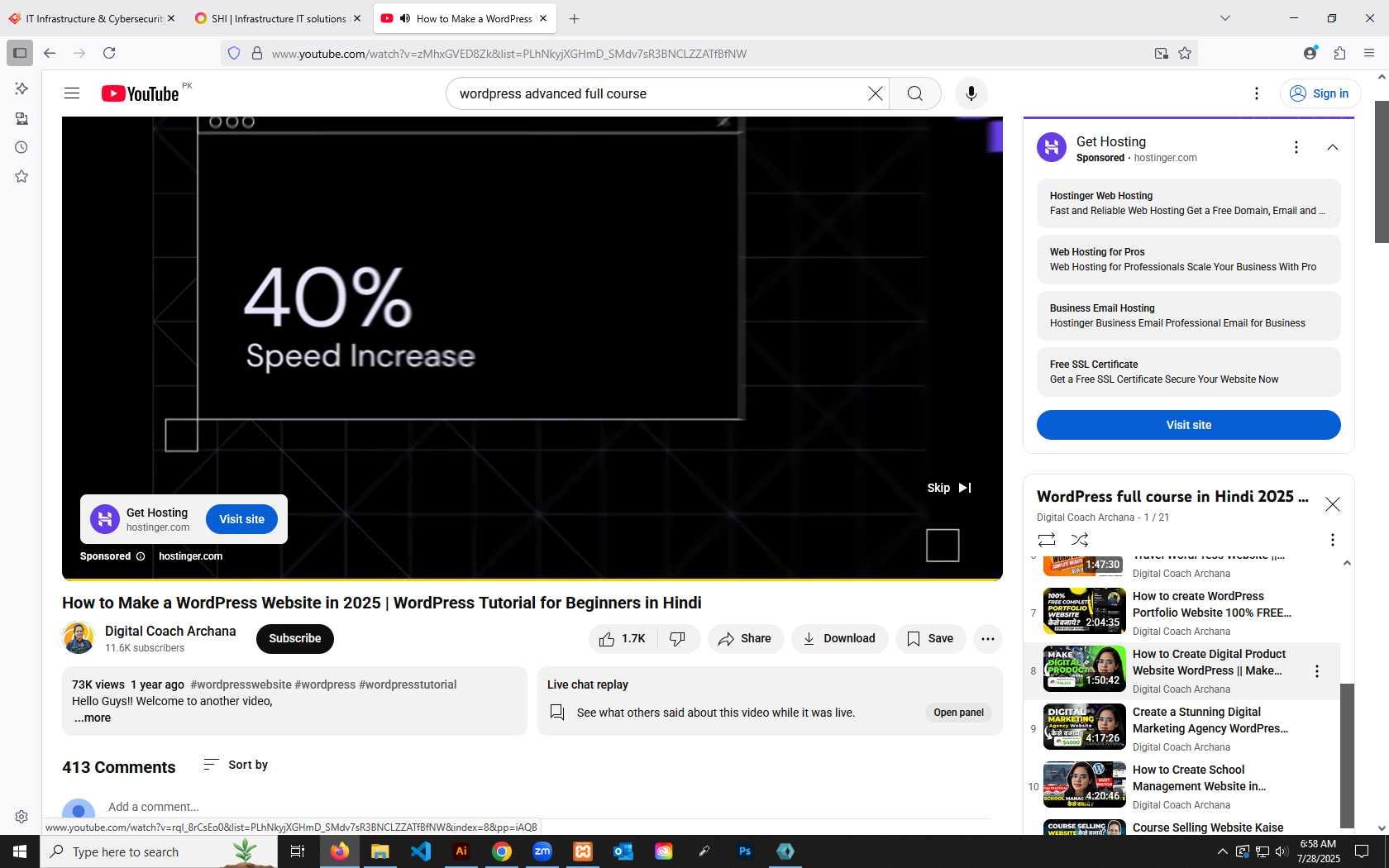
Task: Bookmark this page with star icon
Action: [x=1185, y=53]
